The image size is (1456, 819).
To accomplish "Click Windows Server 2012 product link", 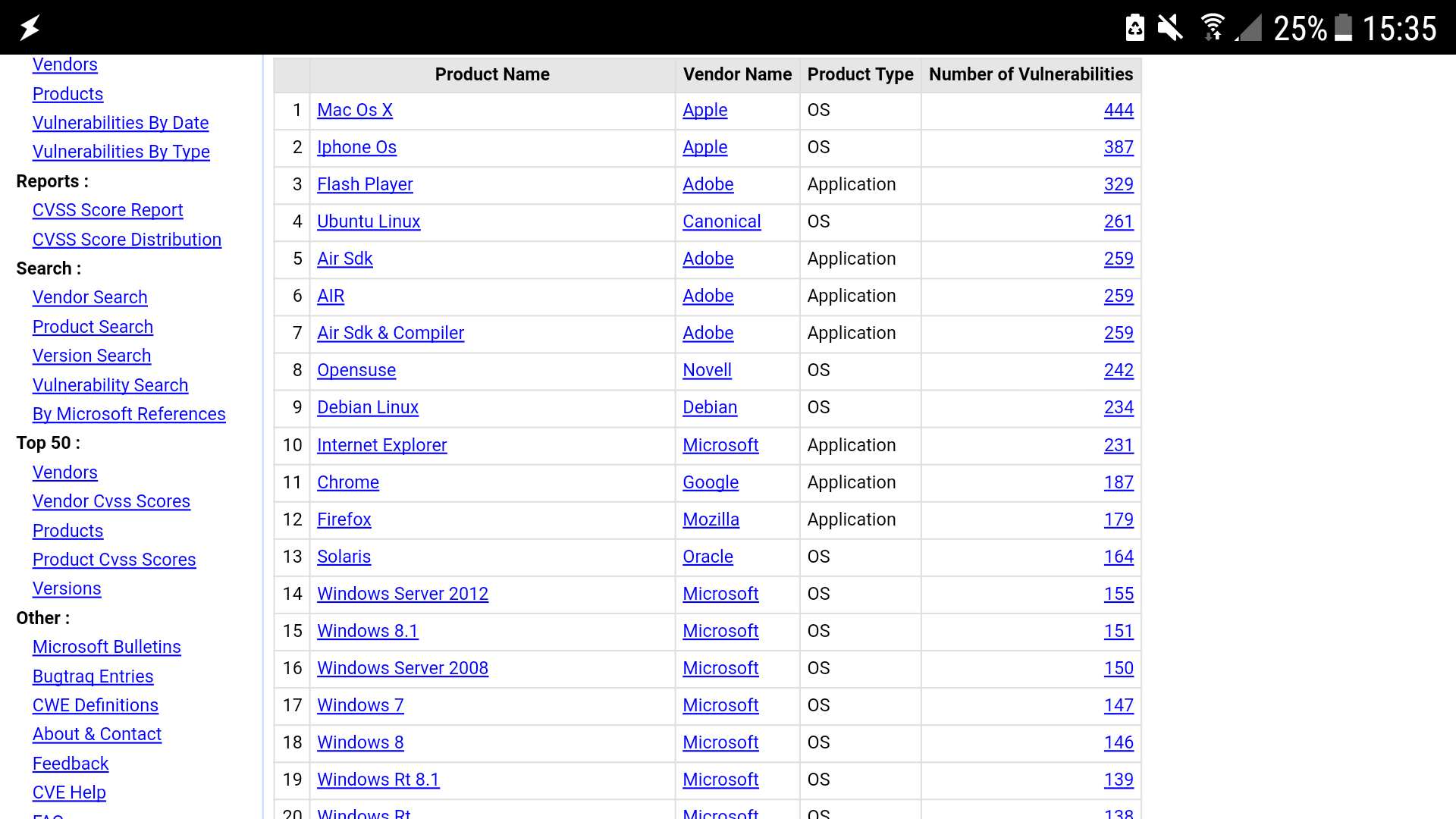I will (x=402, y=594).
